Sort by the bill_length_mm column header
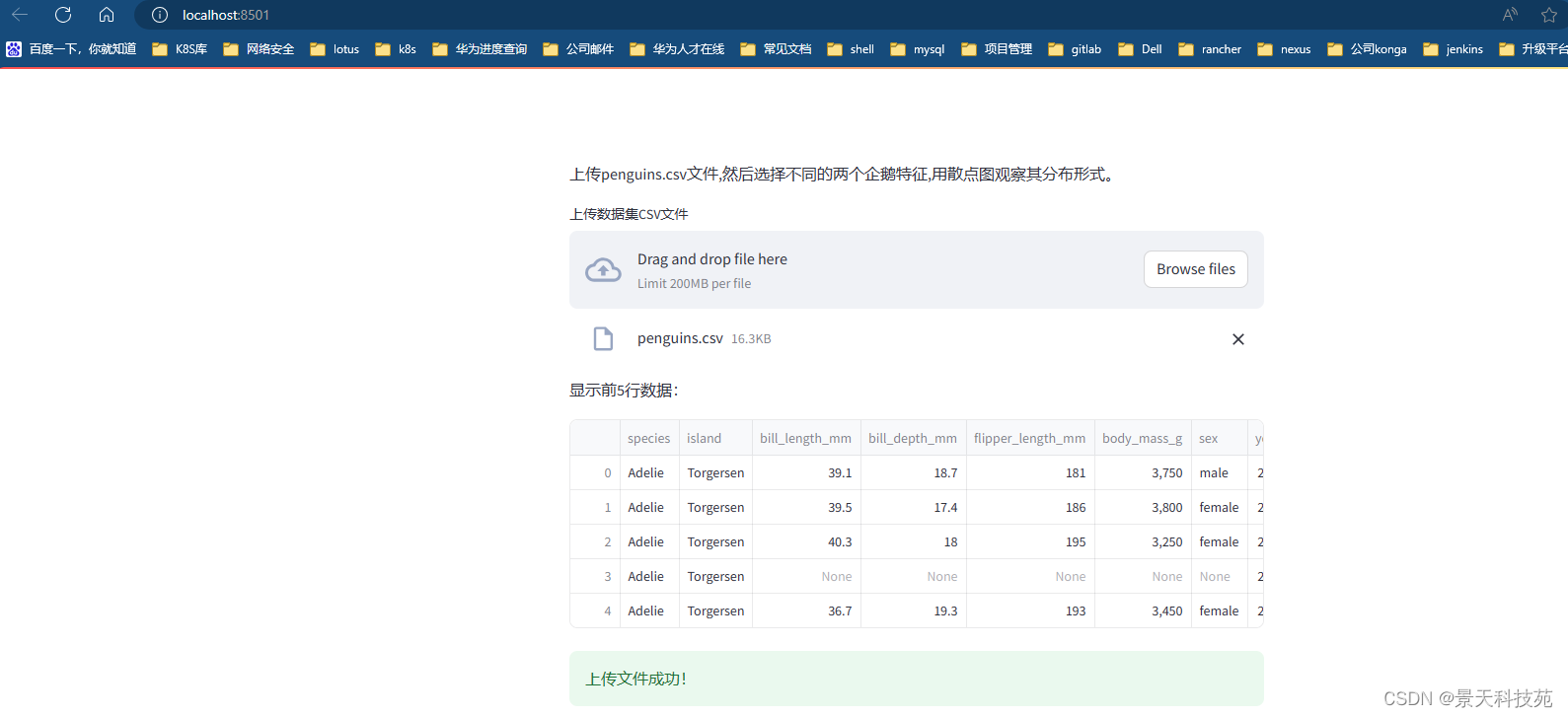Viewport: 1568px width, 717px height. [806, 438]
